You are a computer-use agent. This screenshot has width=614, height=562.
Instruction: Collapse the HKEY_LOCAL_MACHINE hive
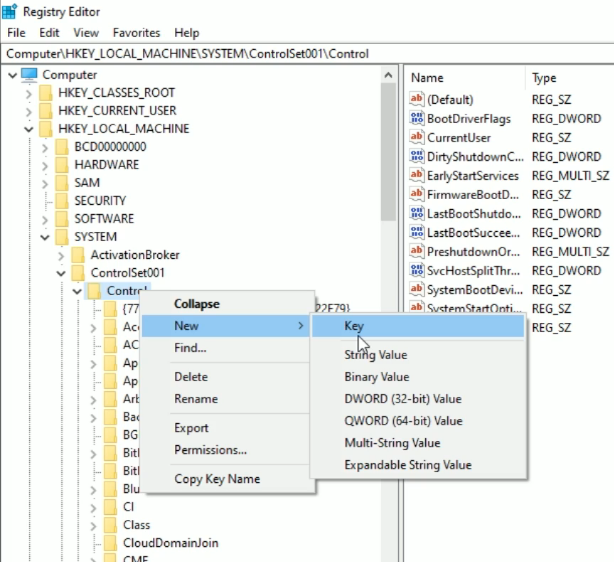tap(29, 129)
